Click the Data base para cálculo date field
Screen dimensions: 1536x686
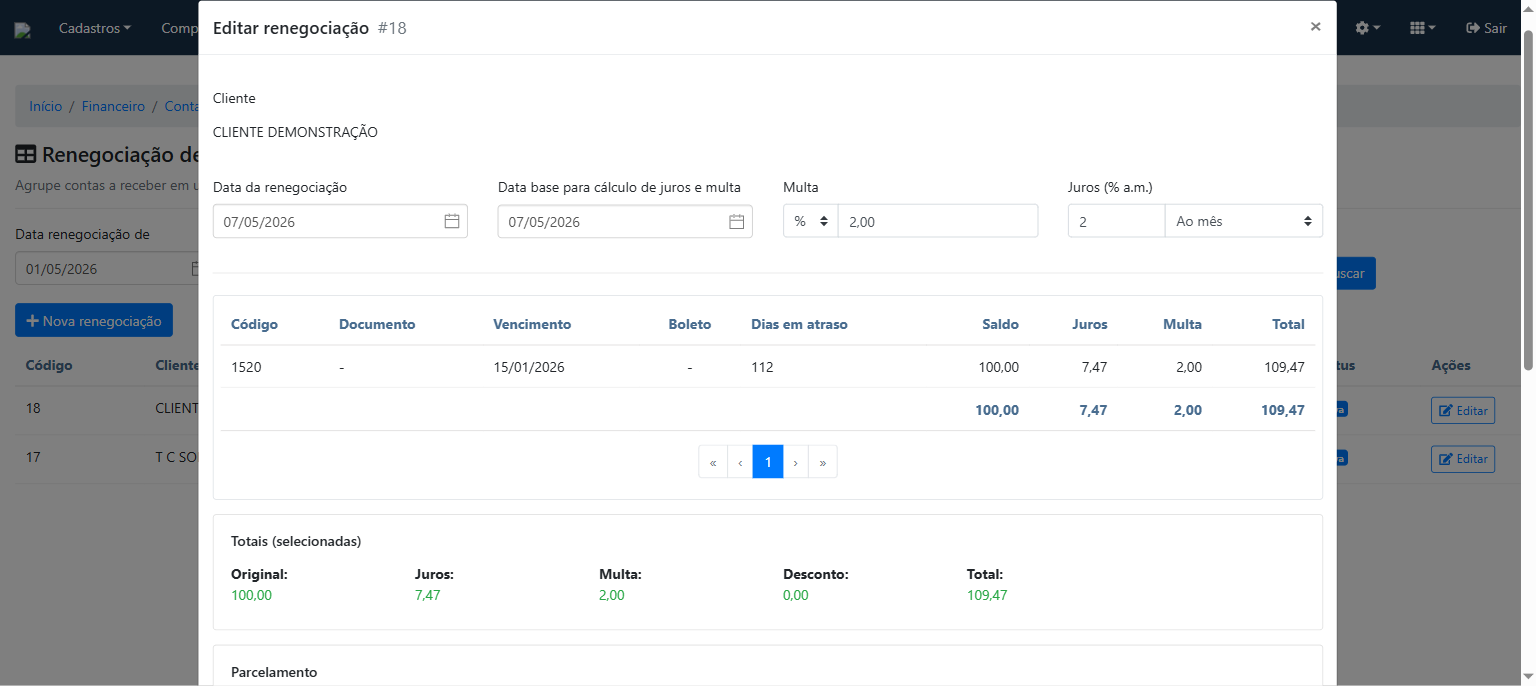click(625, 221)
